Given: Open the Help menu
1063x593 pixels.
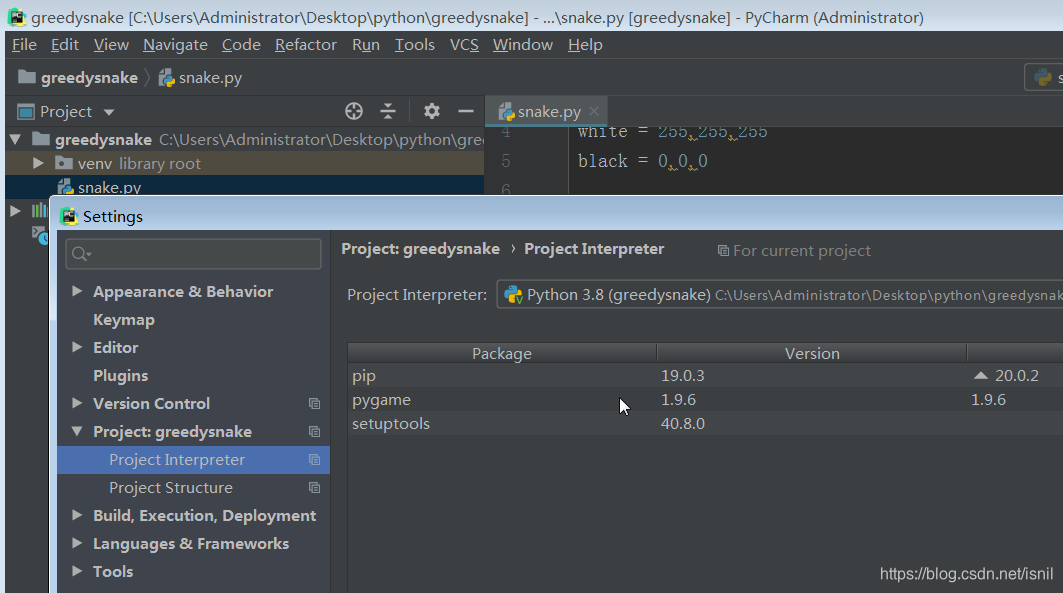Looking at the screenshot, I should click(585, 45).
